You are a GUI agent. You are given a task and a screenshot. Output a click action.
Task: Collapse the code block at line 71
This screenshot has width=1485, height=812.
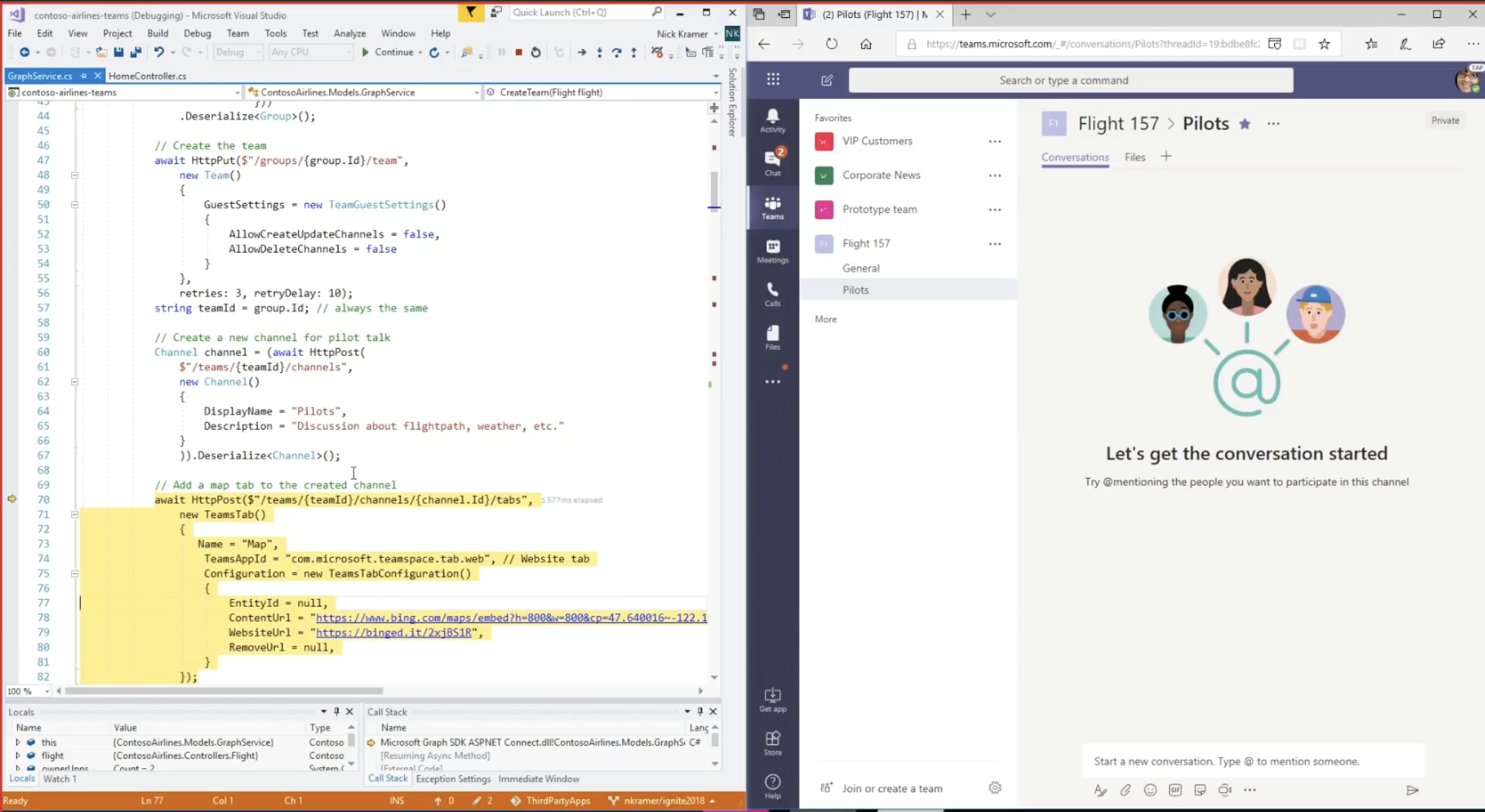(x=74, y=515)
